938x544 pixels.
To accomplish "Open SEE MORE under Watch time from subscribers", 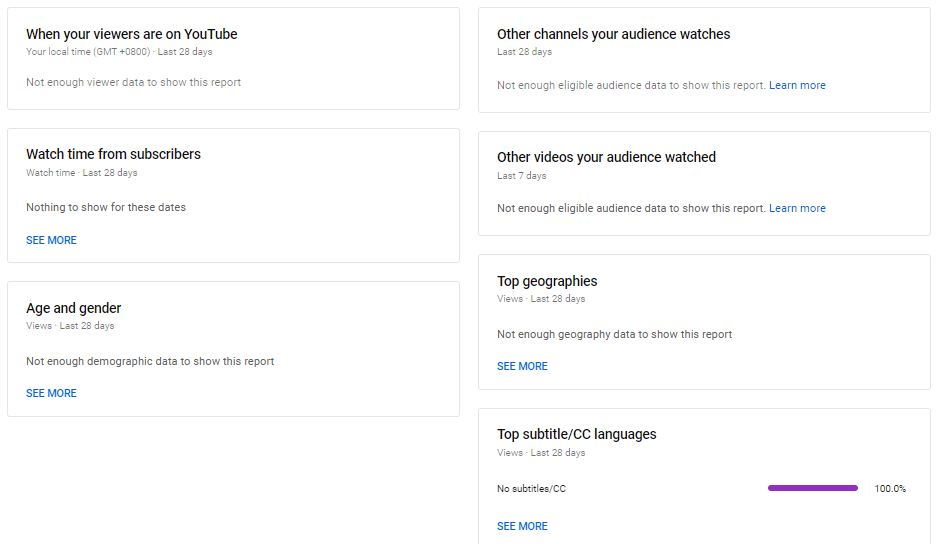I will tap(51, 240).
